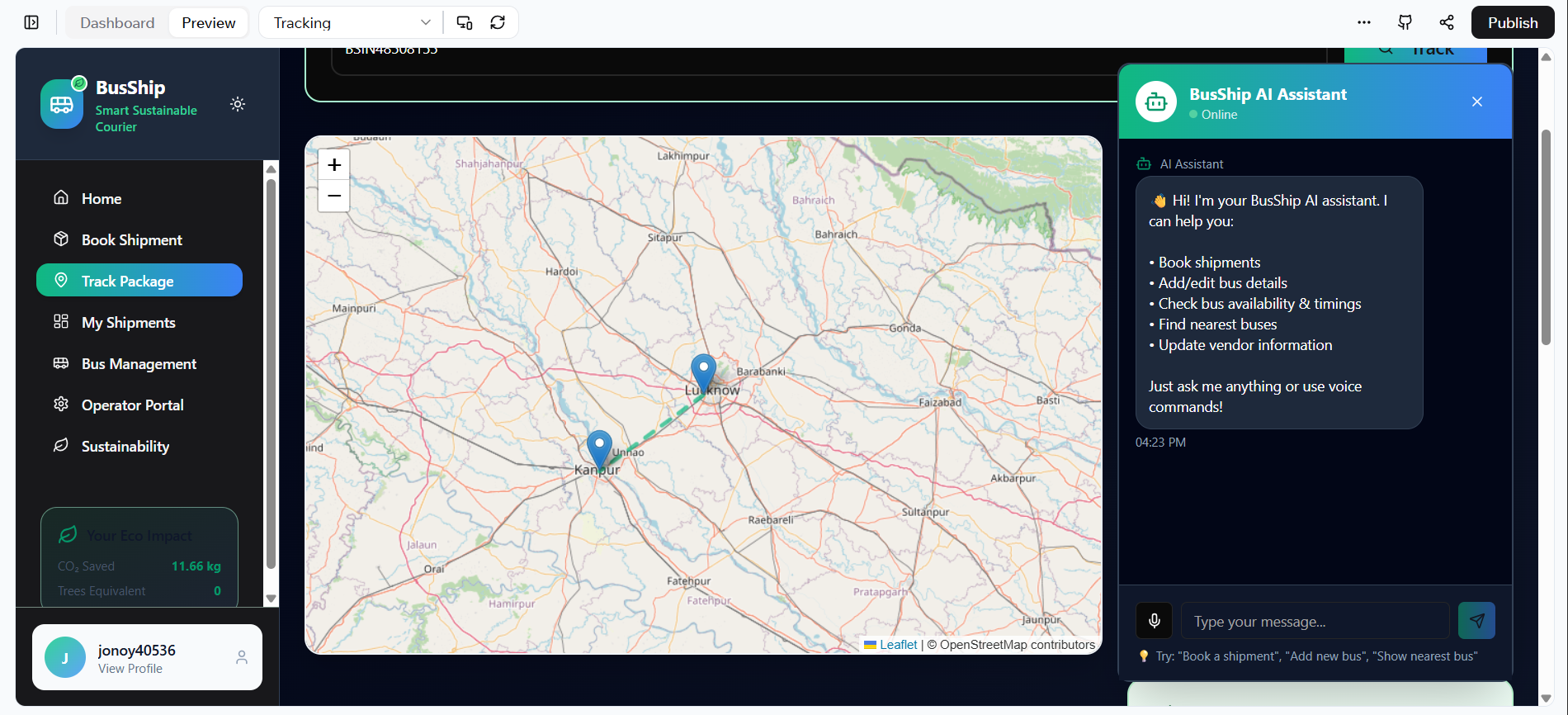
Task: Click the BusShip bus logo icon
Action: click(x=62, y=104)
